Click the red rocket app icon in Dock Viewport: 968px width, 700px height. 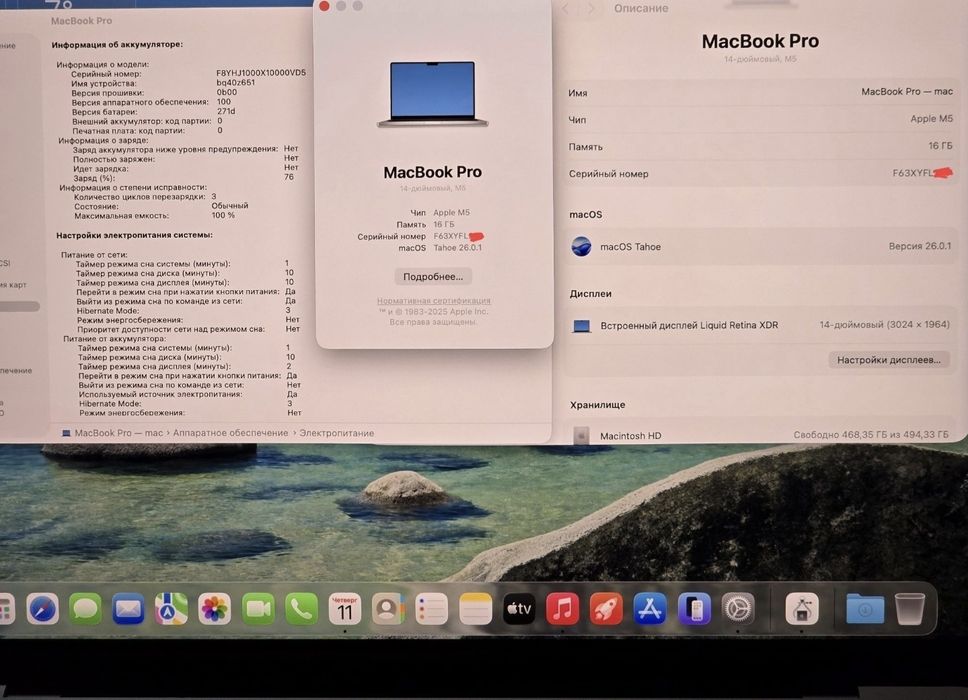[x=606, y=609]
